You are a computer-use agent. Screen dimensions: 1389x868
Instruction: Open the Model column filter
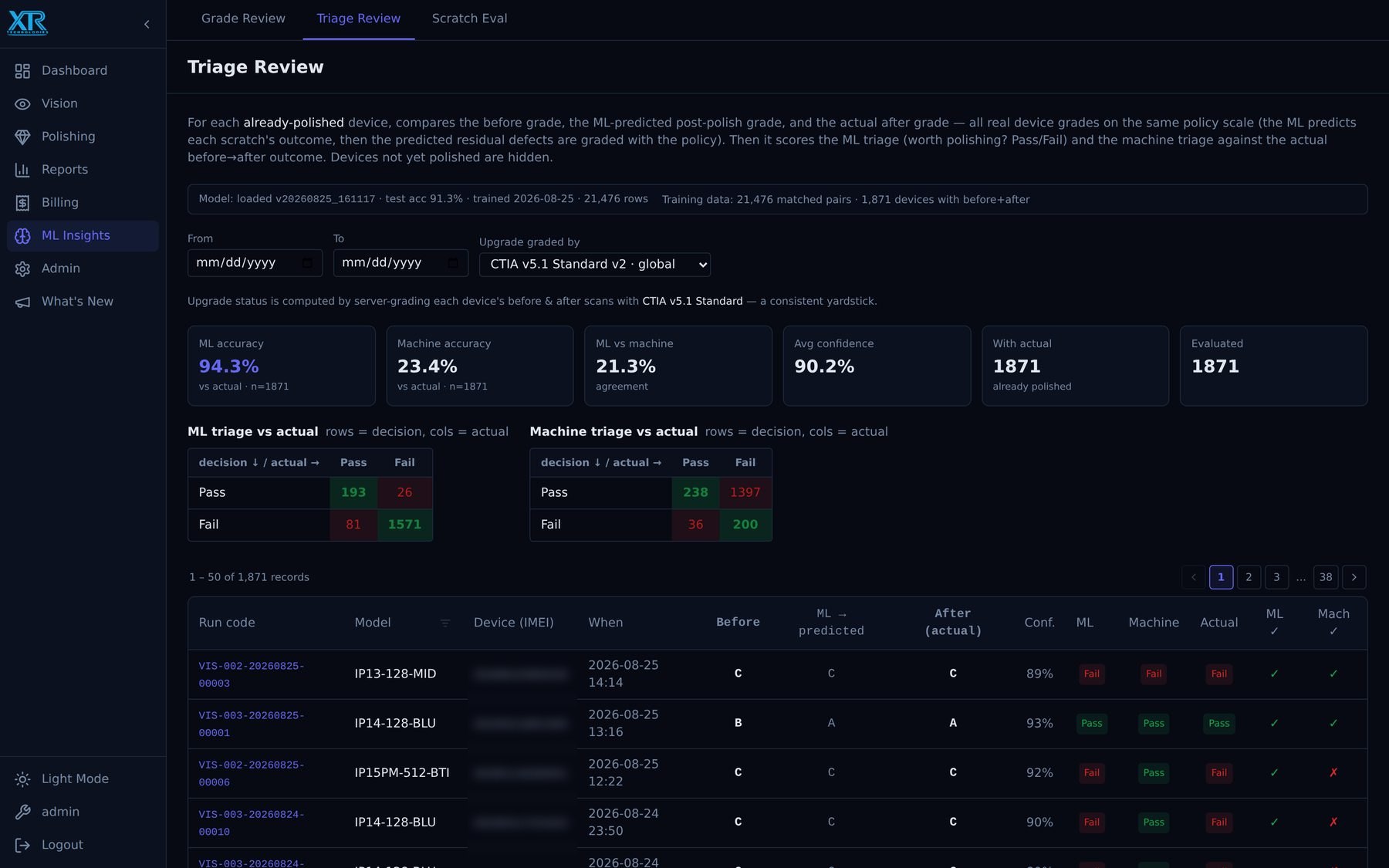point(445,623)
